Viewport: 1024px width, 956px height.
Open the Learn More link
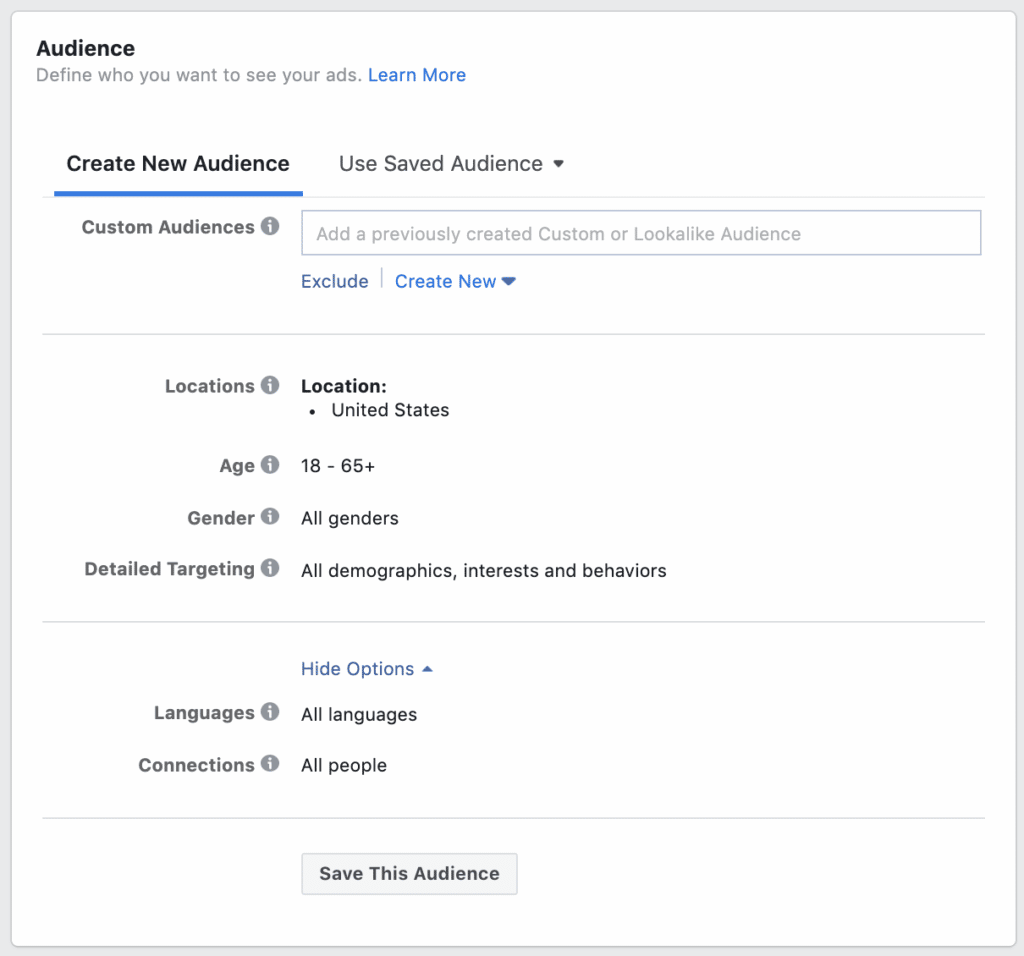417,75
